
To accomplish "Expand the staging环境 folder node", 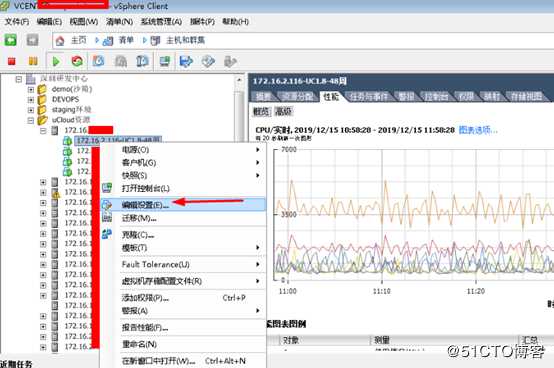I will click(x=31, y=110).
